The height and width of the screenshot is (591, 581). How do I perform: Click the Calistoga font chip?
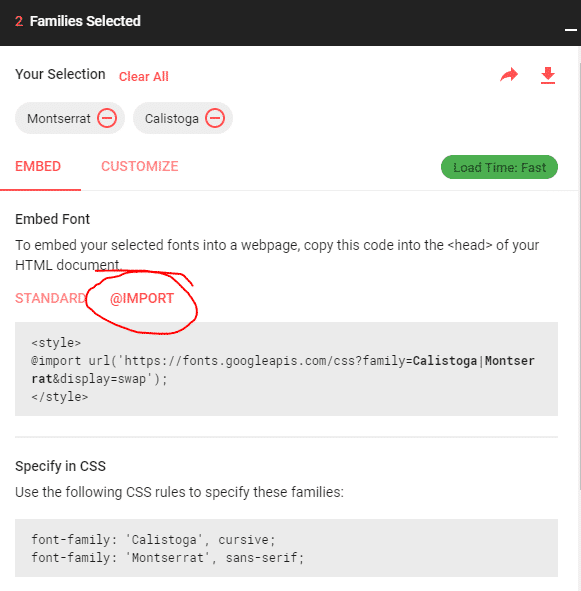183,118
